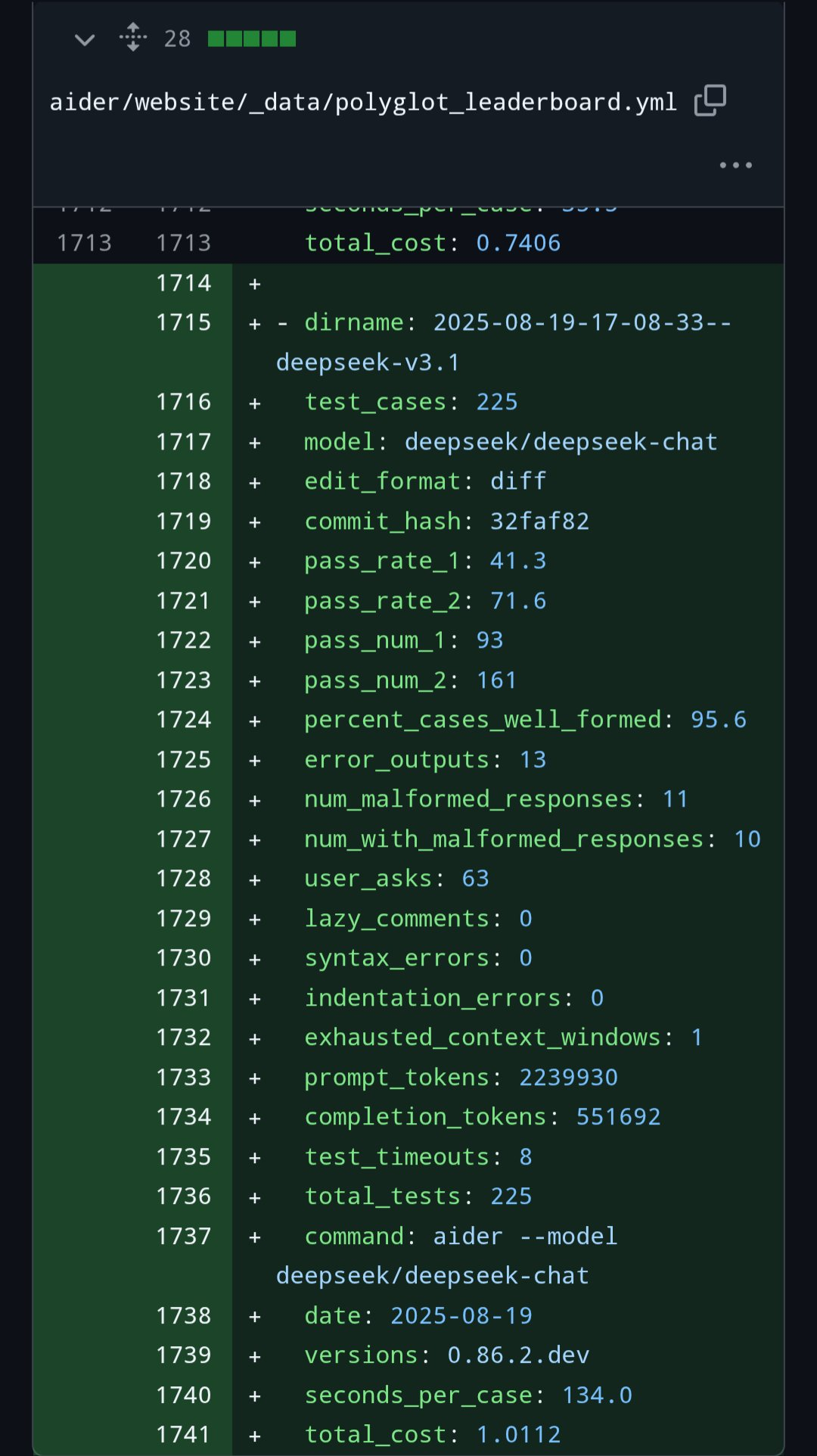Click the 28 changed lines count

click(177, 39)
